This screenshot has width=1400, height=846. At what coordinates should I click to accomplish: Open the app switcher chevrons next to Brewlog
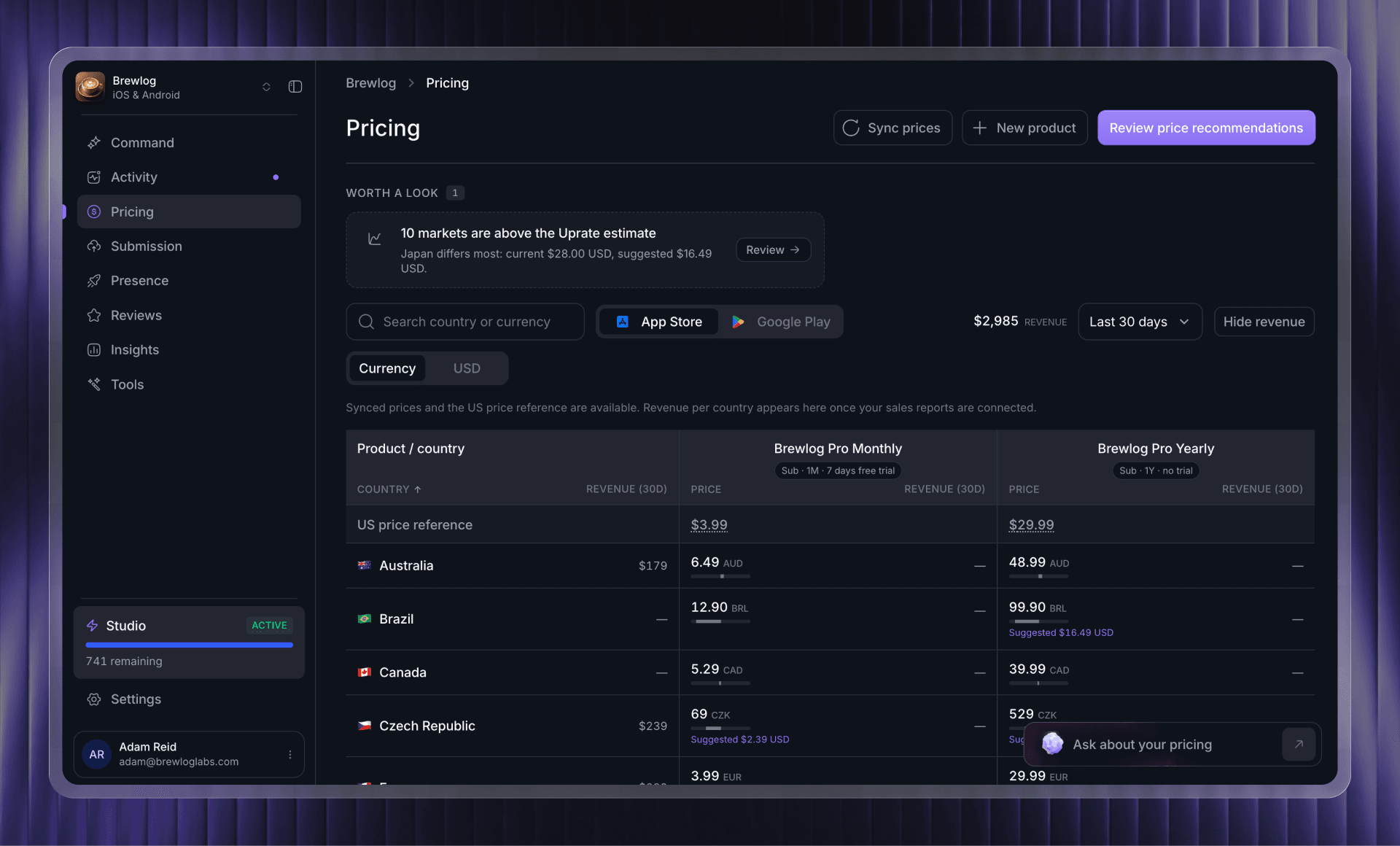[266, 87]
